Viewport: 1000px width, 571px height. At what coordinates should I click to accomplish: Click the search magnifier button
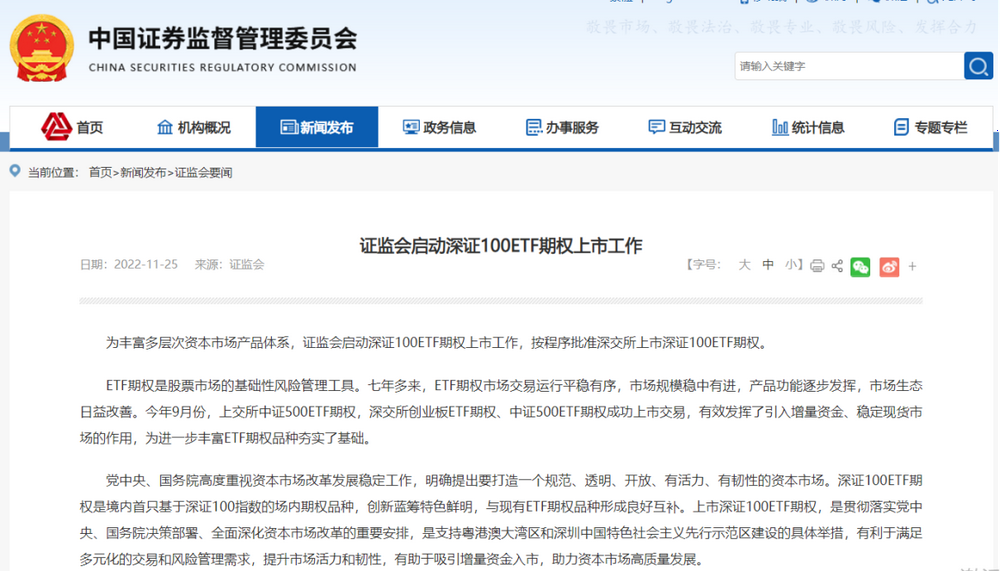click(x=978, y=66)
